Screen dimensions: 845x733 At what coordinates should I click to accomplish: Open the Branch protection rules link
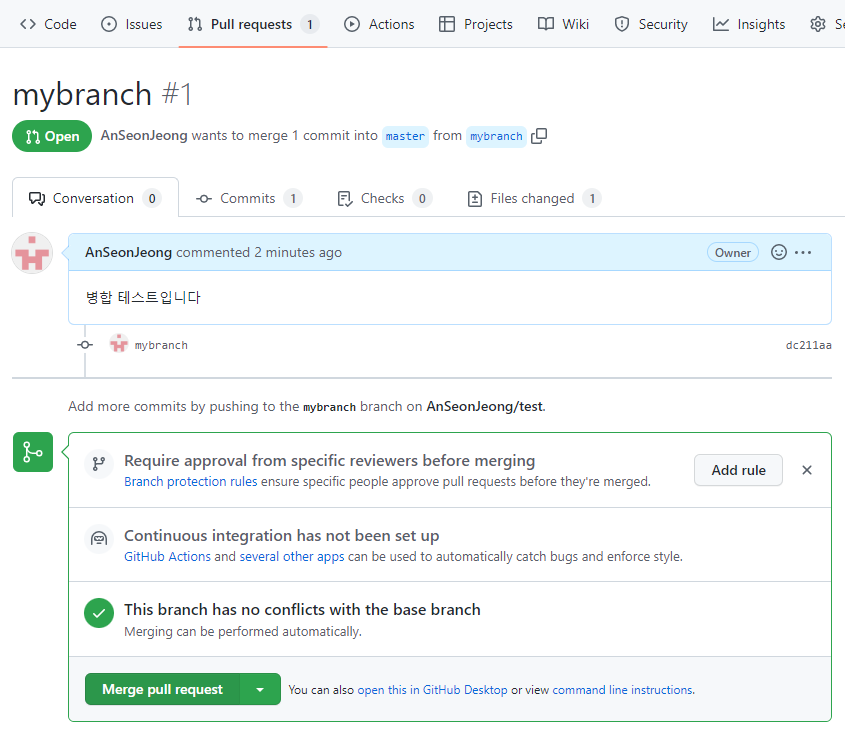191,481
